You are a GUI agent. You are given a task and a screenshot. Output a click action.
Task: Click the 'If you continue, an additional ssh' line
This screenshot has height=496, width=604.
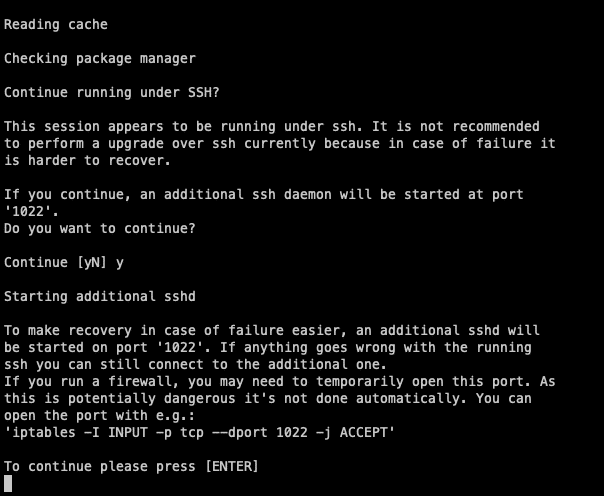[x=263, y=194]
